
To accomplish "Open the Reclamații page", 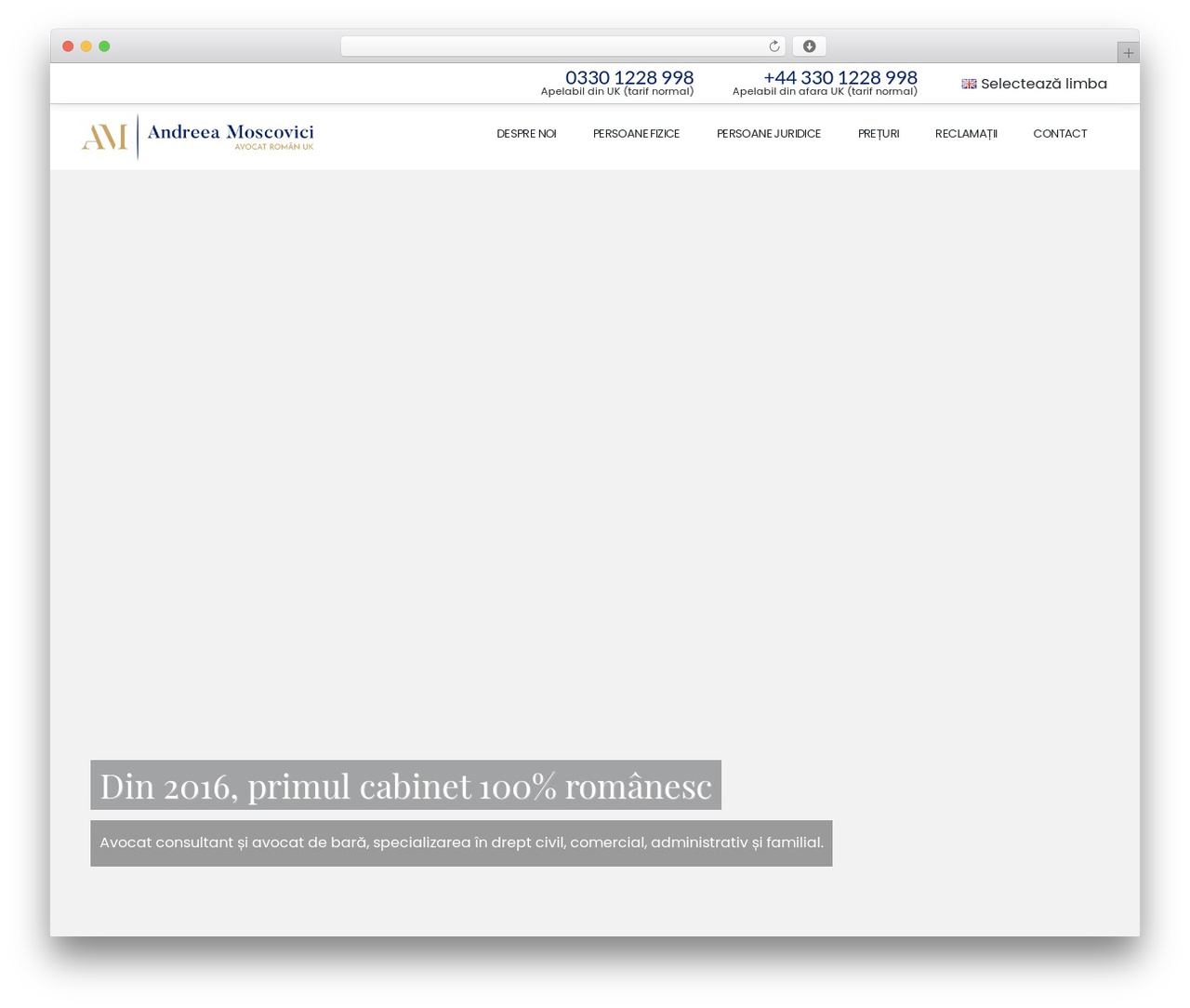I will pos(966,134).
